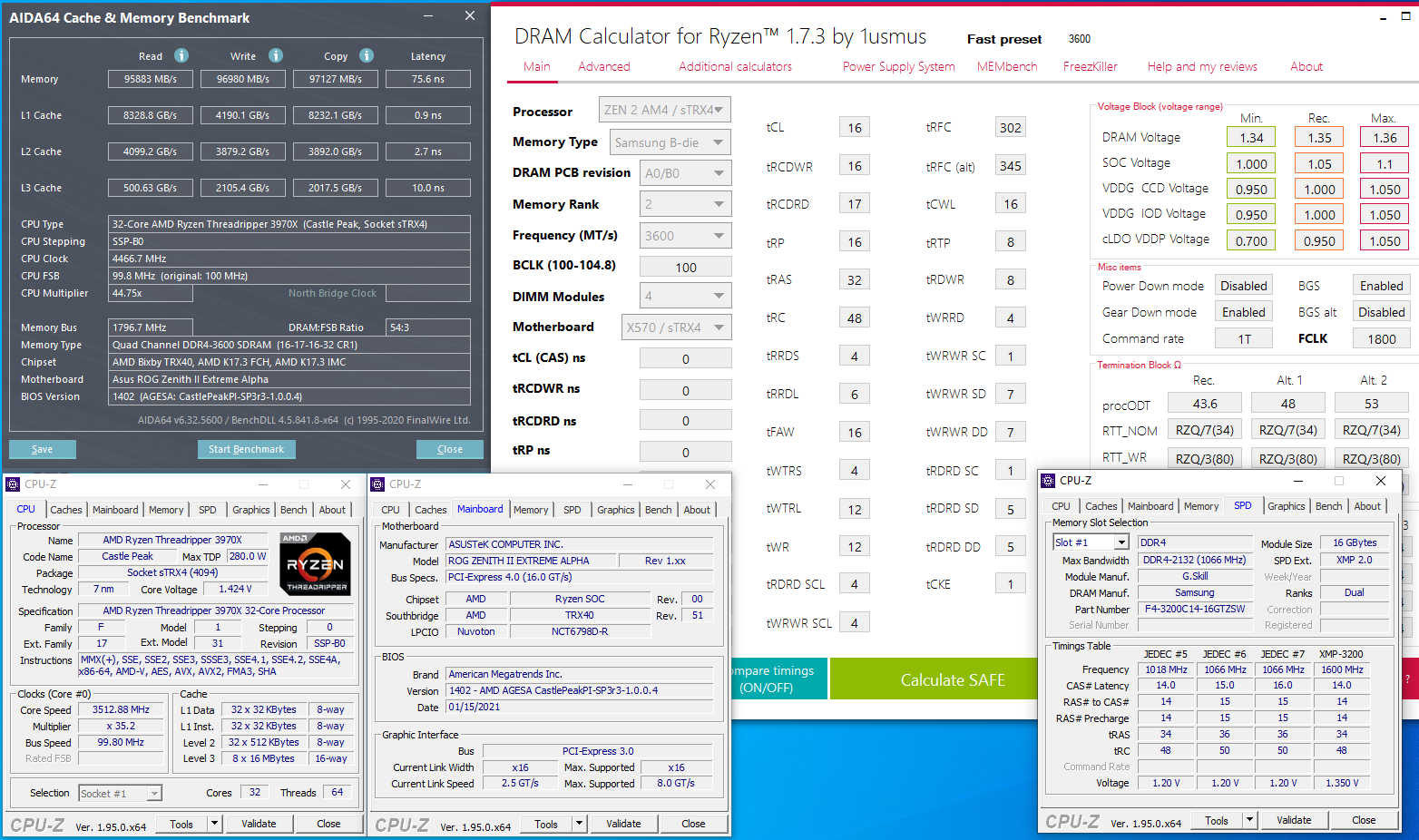The image size is (1419, 840).
Task: Select the Caches tab in left CPU-Z window
Action: pyautogui.click(x=66, y=510)
